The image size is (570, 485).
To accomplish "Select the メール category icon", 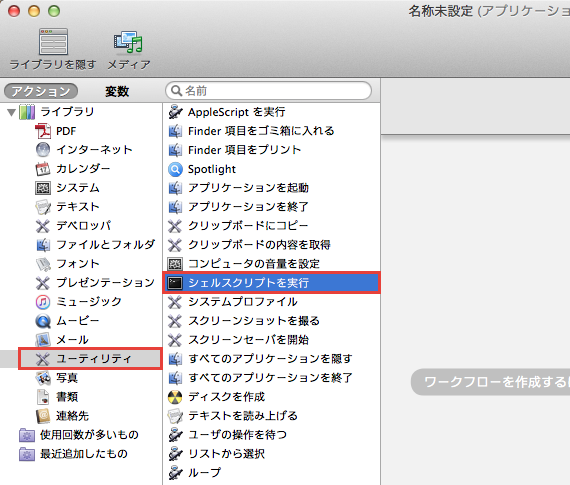I will [x=43, y=340].
